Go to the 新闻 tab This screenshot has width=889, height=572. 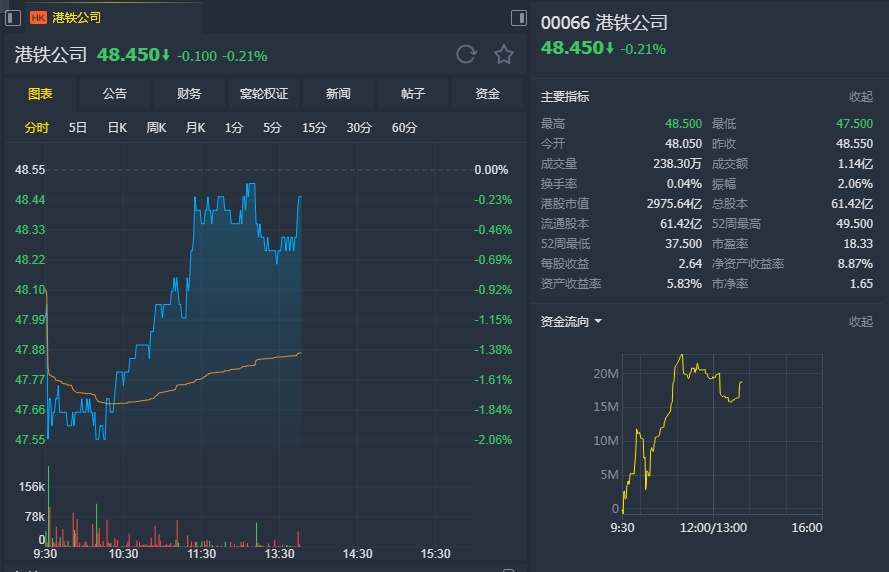pos(338,94)
